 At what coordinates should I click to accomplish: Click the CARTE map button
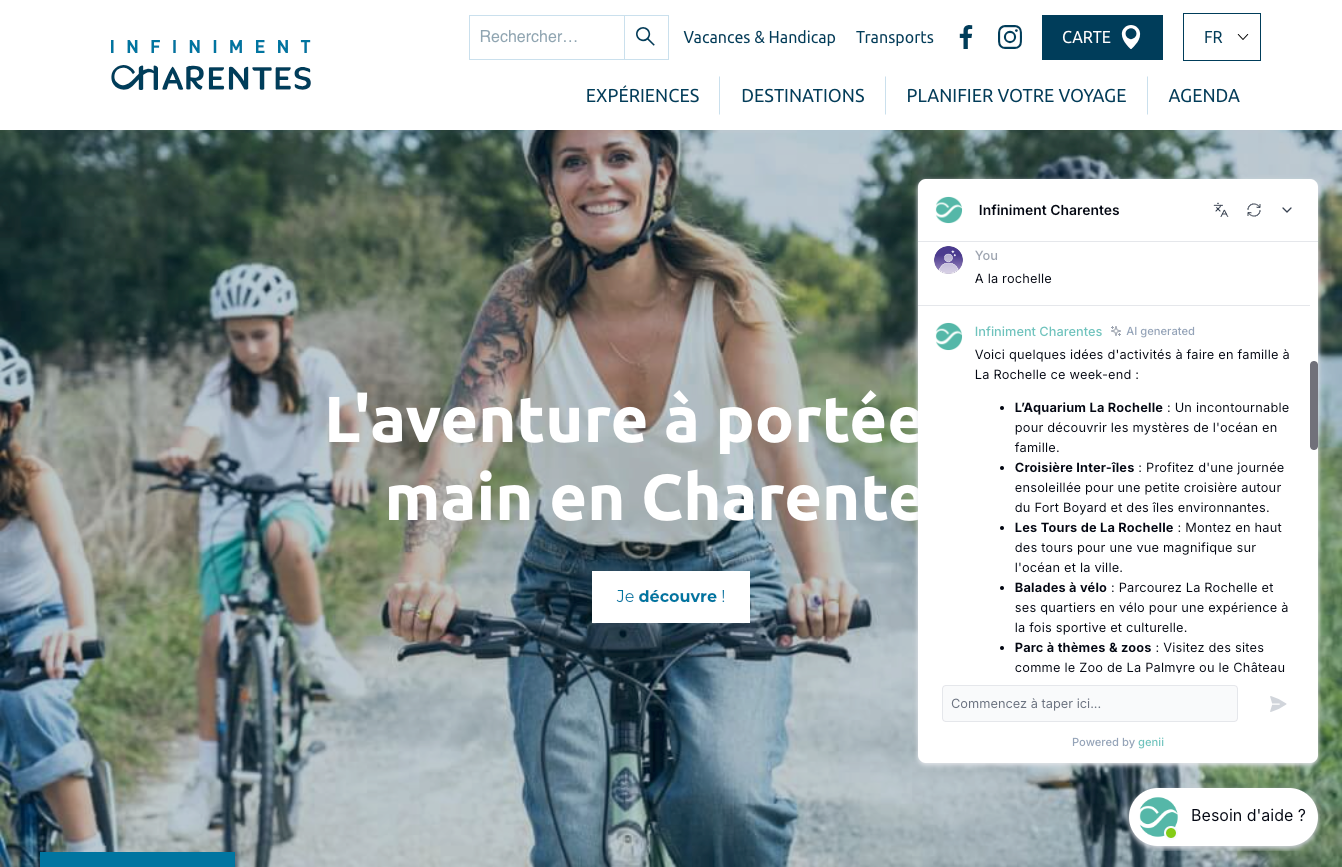click(1102, 37)
